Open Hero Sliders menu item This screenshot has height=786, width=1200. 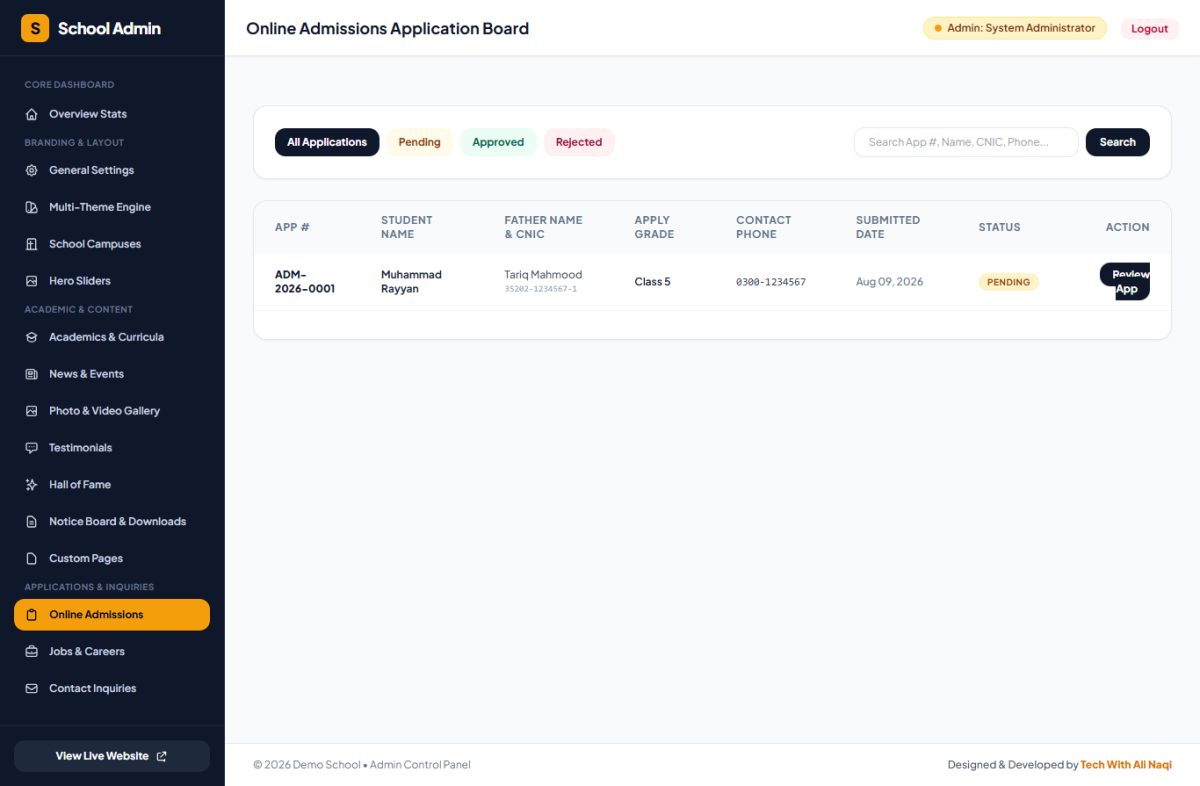[x=112, y=281]
